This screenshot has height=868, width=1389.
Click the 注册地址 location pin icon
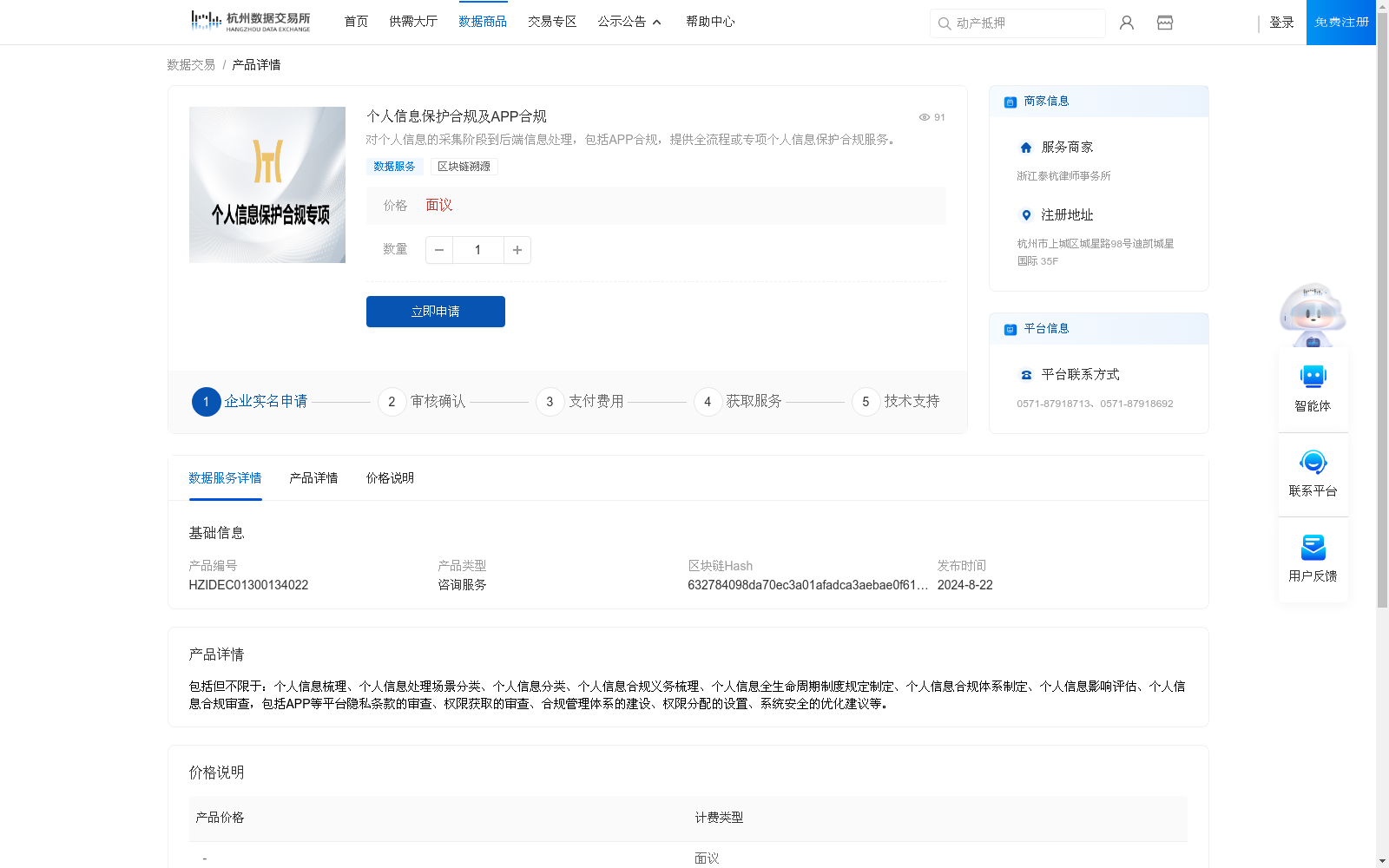(1026, 215)
